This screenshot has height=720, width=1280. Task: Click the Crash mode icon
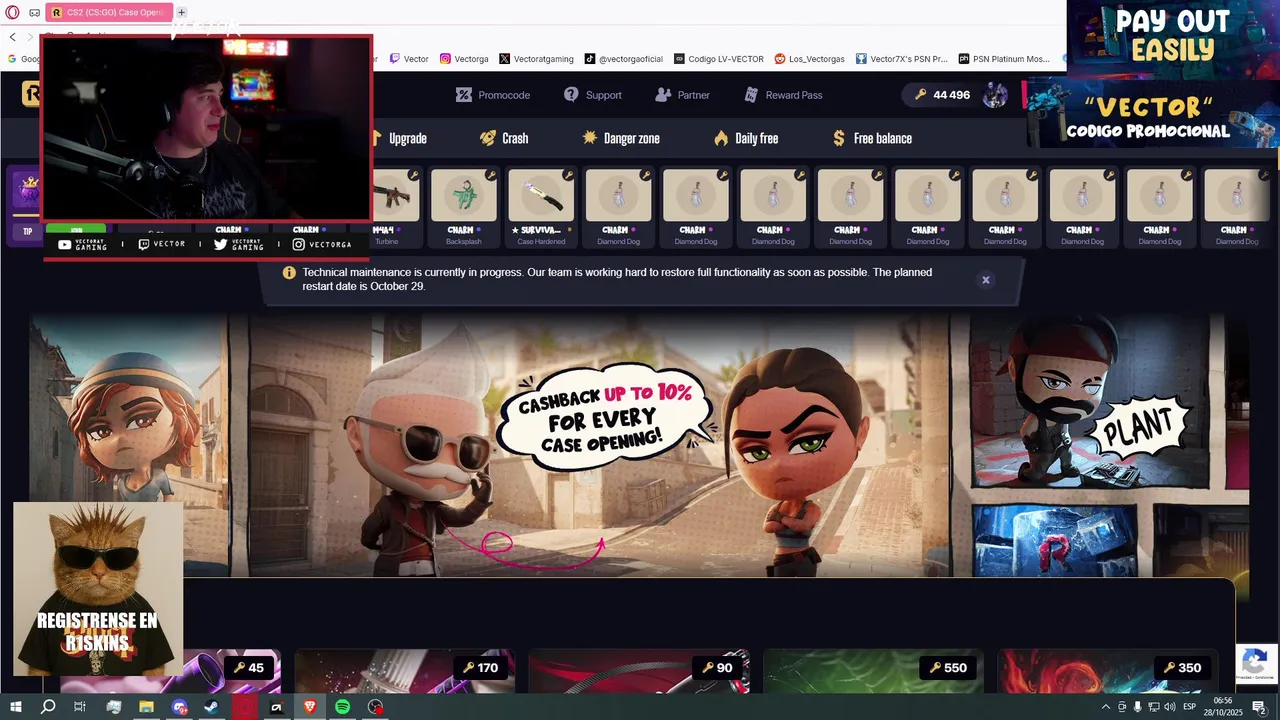click(487, 138)
